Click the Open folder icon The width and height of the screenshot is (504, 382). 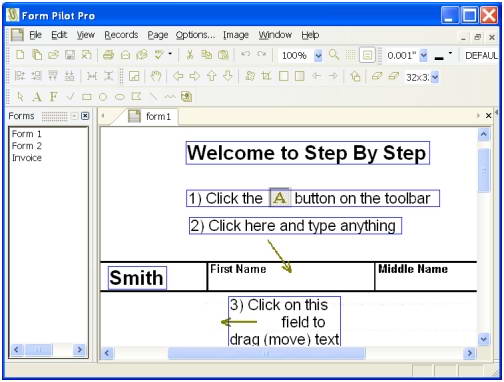[x=53, y=55]
